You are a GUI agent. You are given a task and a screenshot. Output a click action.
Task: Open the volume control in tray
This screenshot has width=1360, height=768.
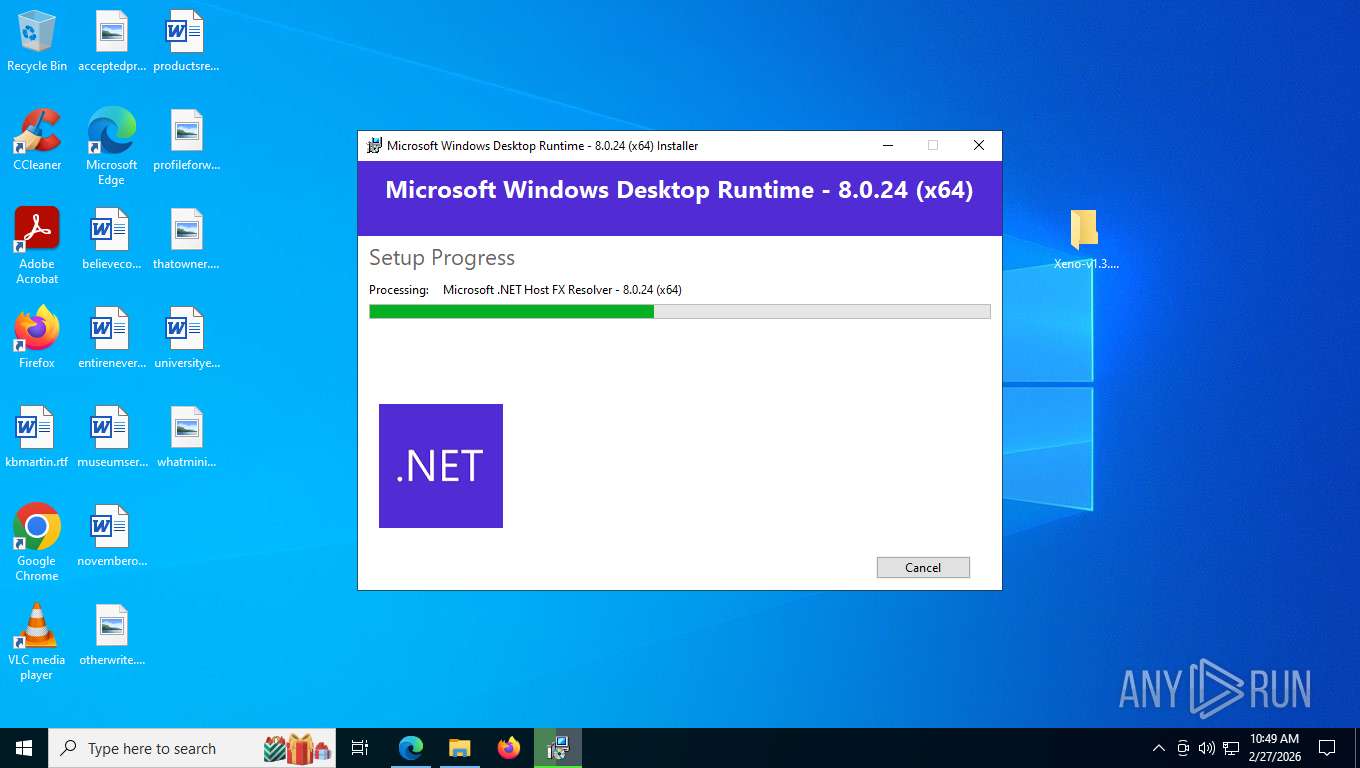1206,748
